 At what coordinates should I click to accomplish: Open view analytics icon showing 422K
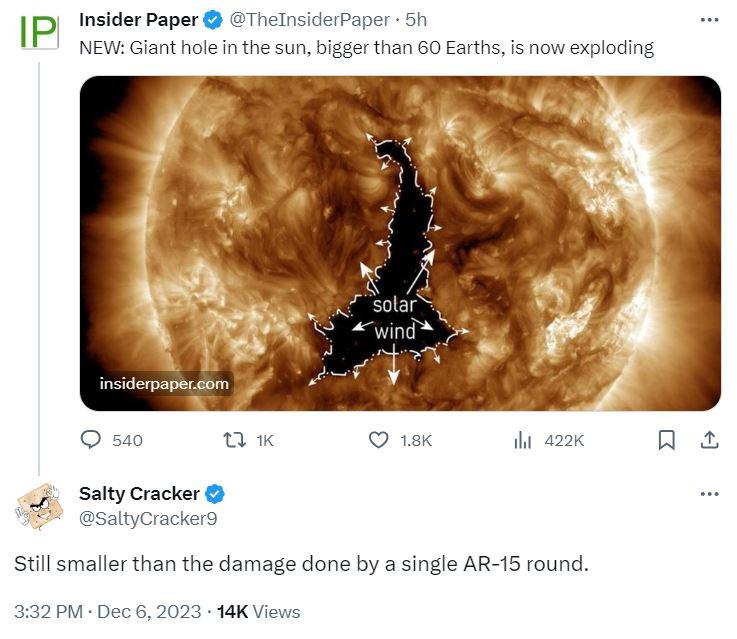(523, 440)
